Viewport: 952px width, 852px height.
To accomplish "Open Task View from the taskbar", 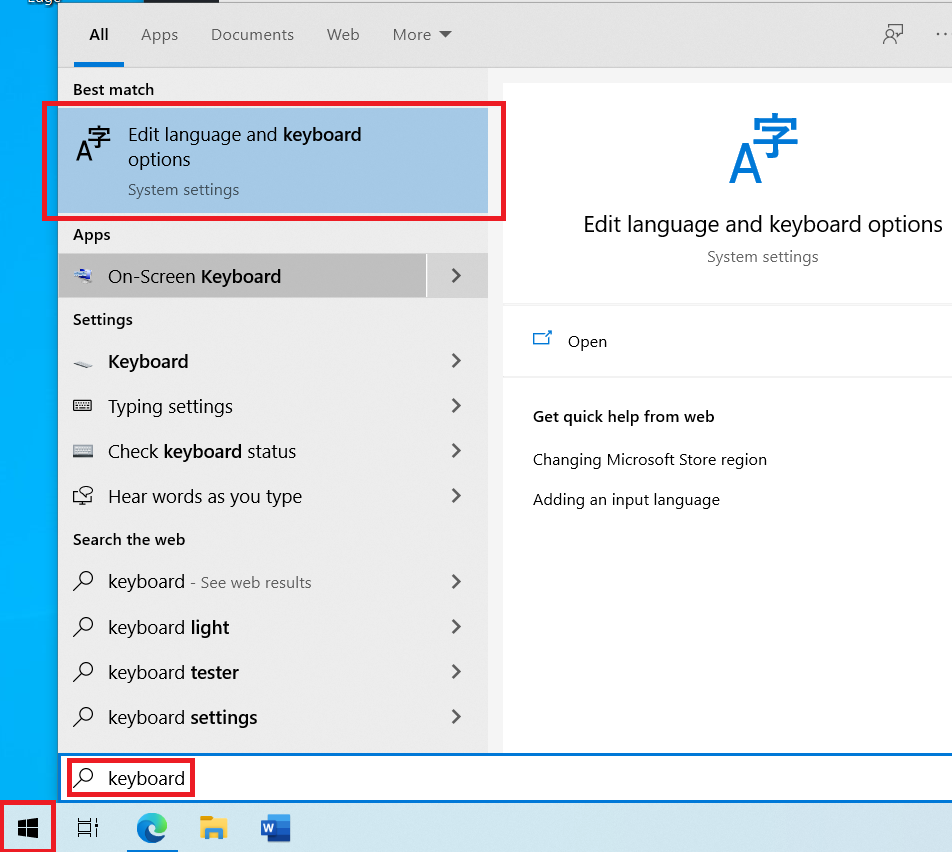I will (88, 827).
